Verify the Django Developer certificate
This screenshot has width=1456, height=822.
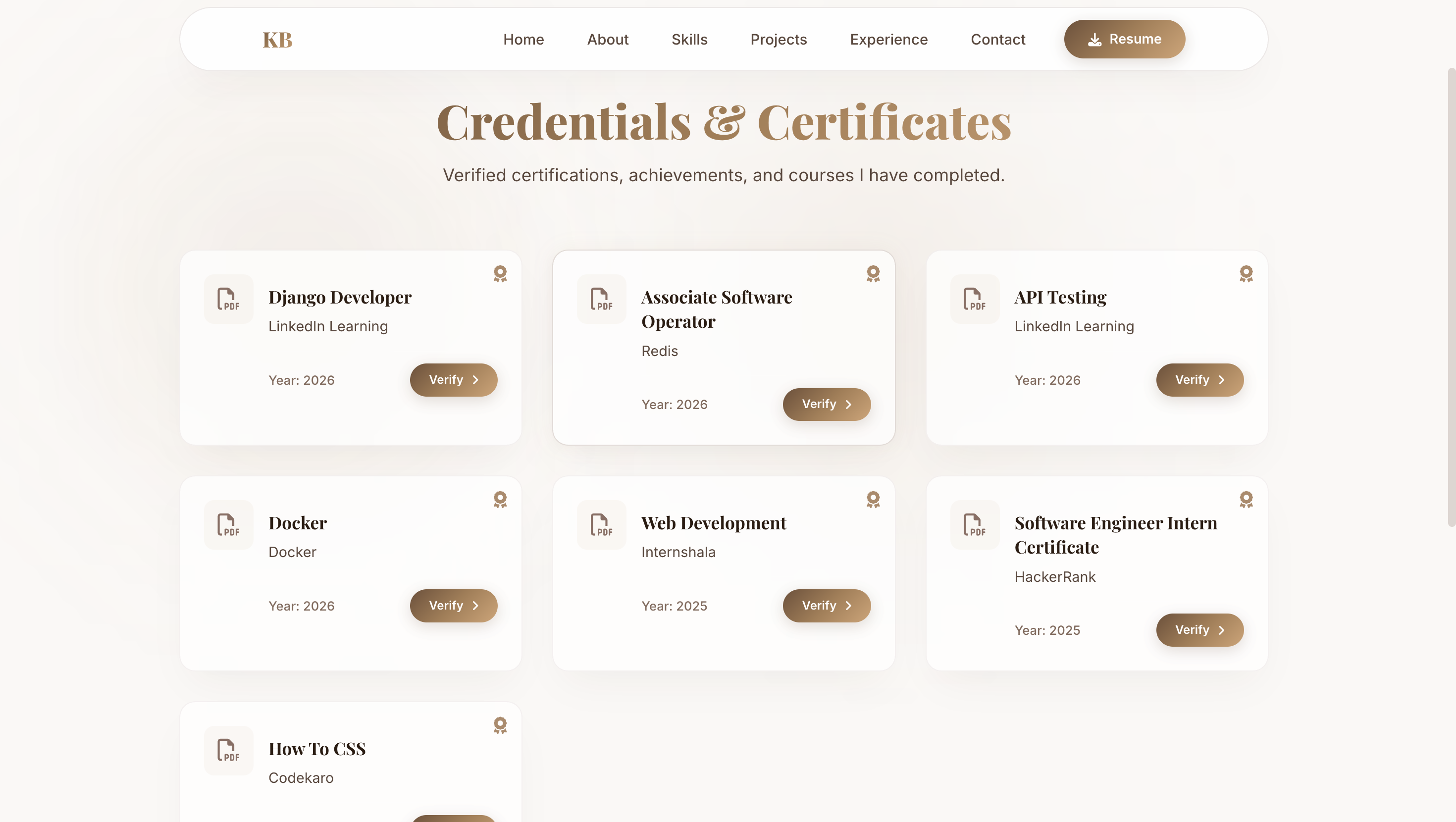point(453,380)
